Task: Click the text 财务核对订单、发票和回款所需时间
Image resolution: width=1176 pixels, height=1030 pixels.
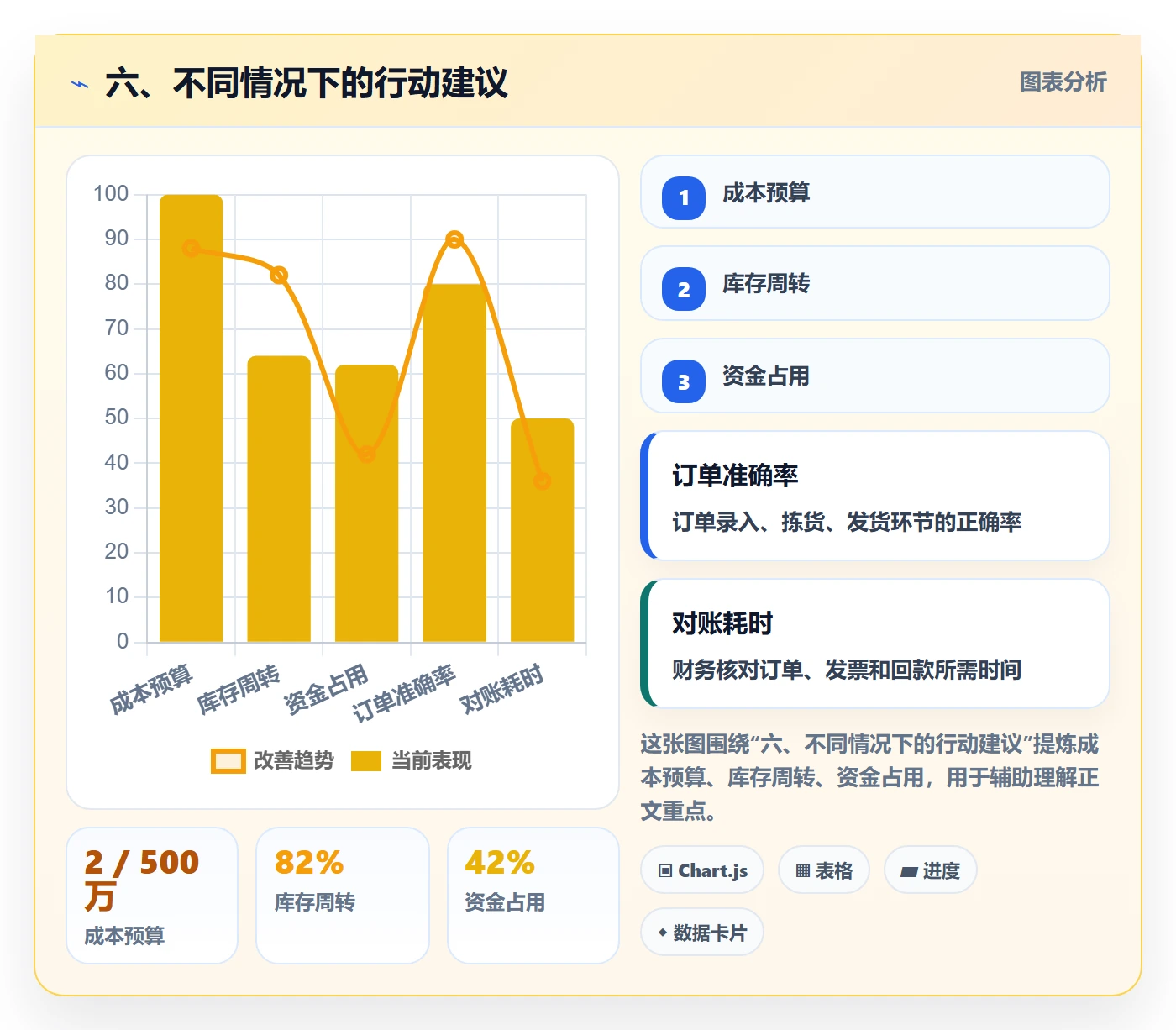Action: (x=847, y=670)
